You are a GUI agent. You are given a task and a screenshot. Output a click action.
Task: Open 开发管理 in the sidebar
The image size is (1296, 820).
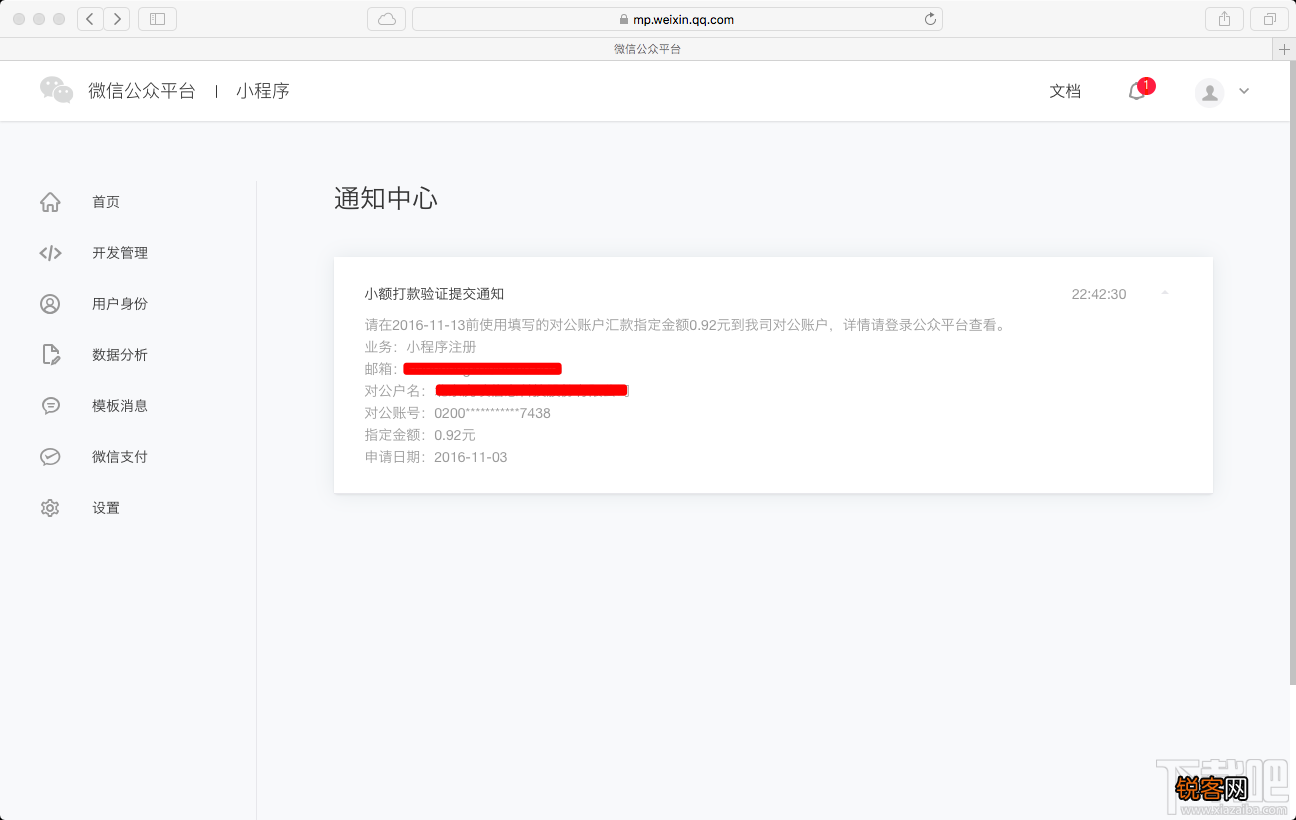point(120,253)
